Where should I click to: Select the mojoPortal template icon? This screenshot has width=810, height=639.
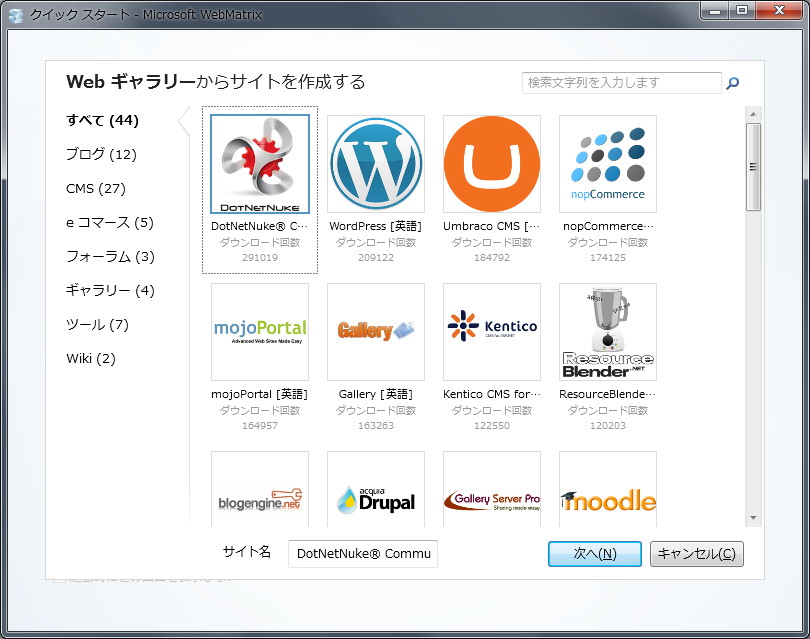pyautogui.click(x=258, y=330)
